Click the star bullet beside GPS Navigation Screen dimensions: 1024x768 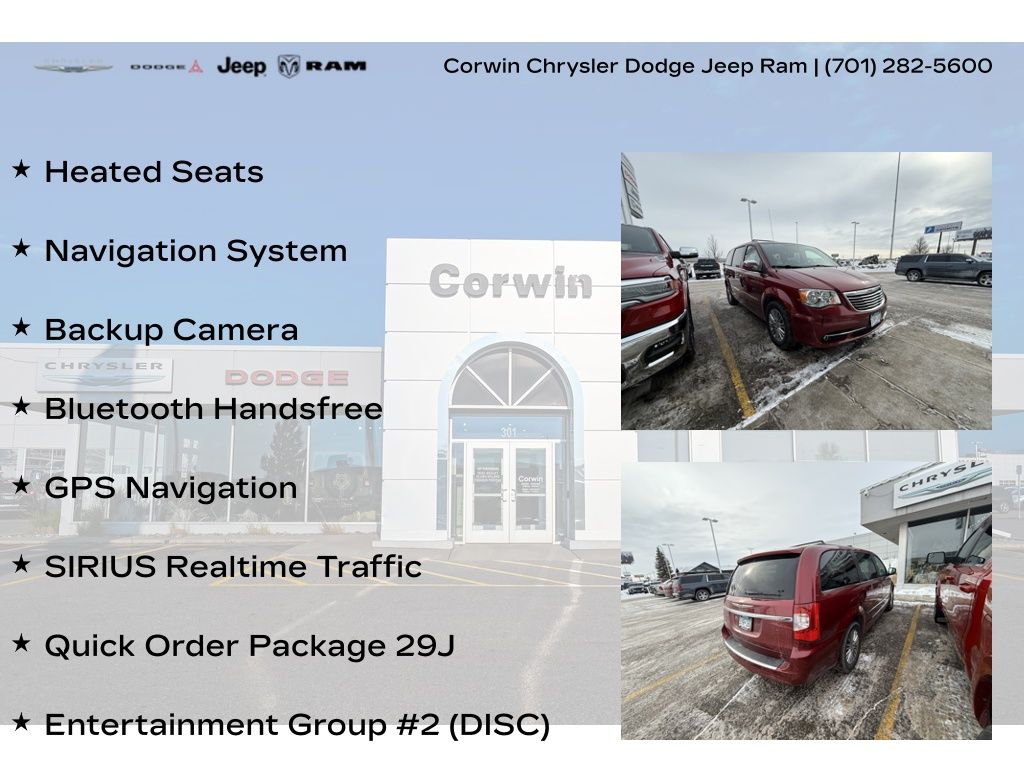coord(21,486)
